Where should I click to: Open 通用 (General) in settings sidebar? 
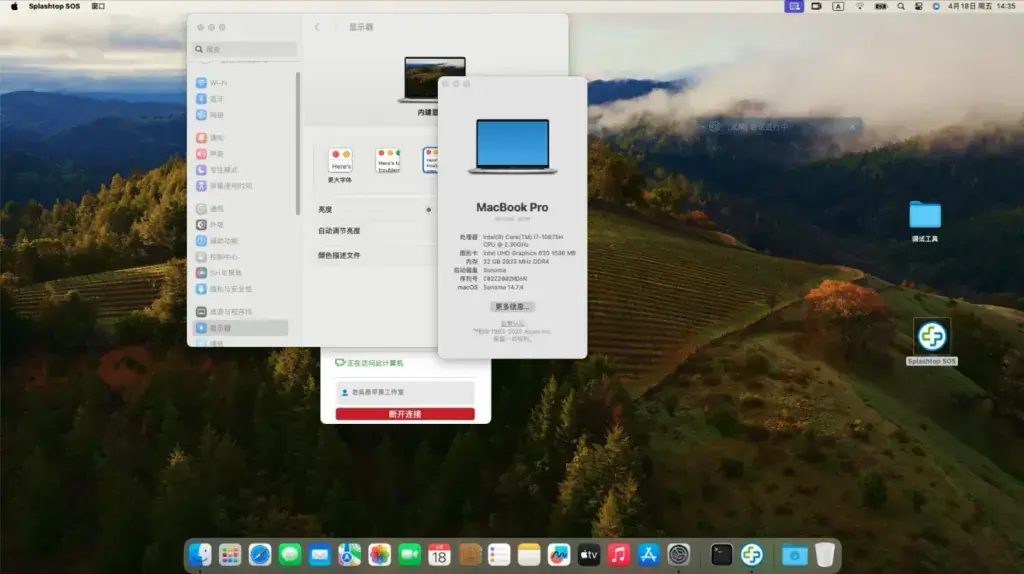tap(210, 209)
